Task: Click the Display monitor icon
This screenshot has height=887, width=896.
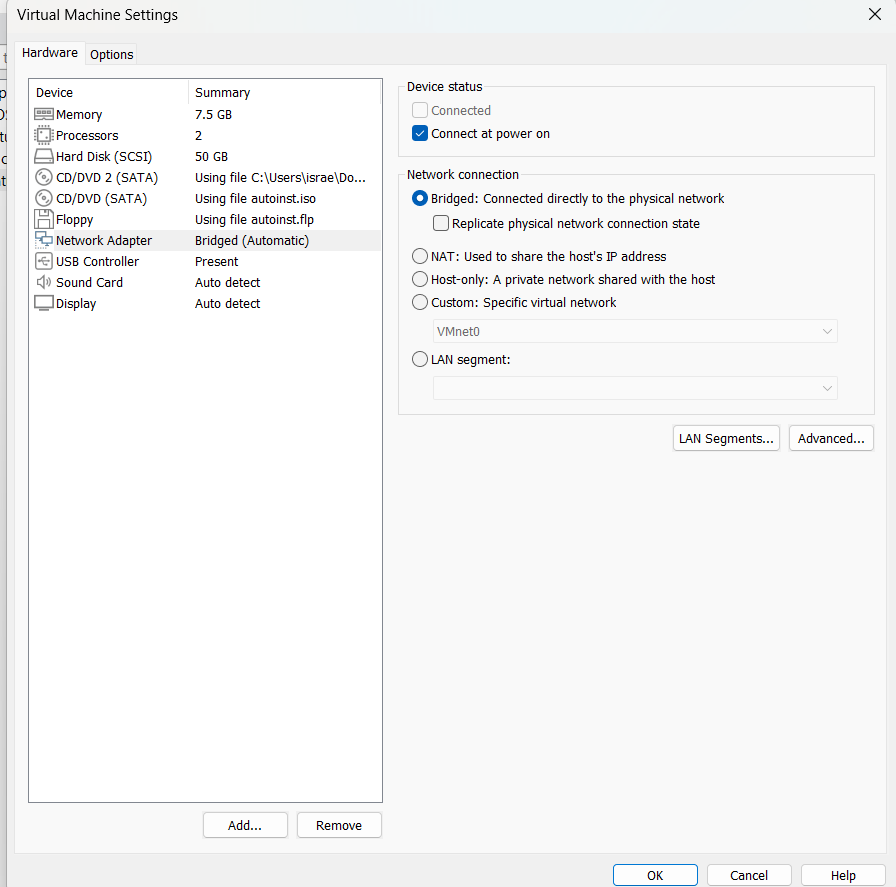Action: pyautogui.click(x=44, y=303)
